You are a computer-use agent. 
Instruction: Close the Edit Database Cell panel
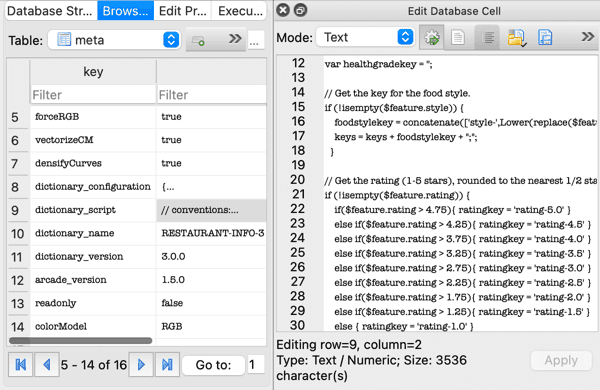coord(283,10)
